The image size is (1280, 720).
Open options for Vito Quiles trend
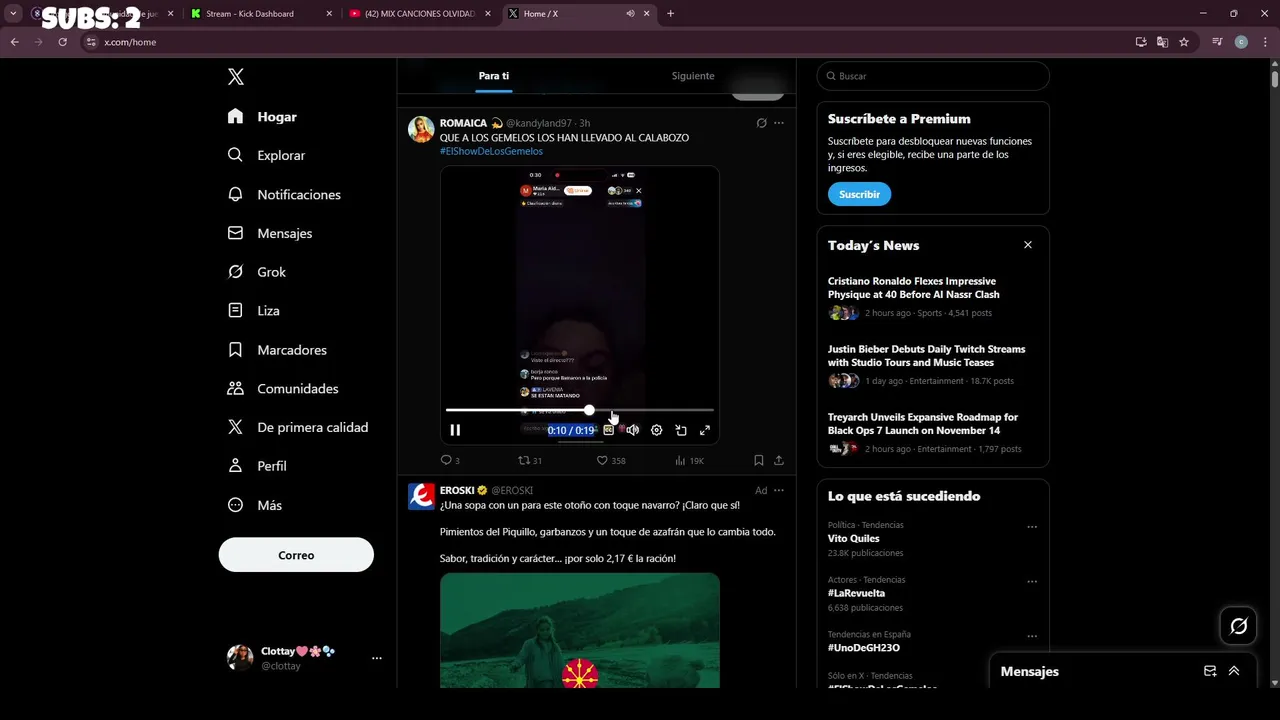pos(1032,527)
